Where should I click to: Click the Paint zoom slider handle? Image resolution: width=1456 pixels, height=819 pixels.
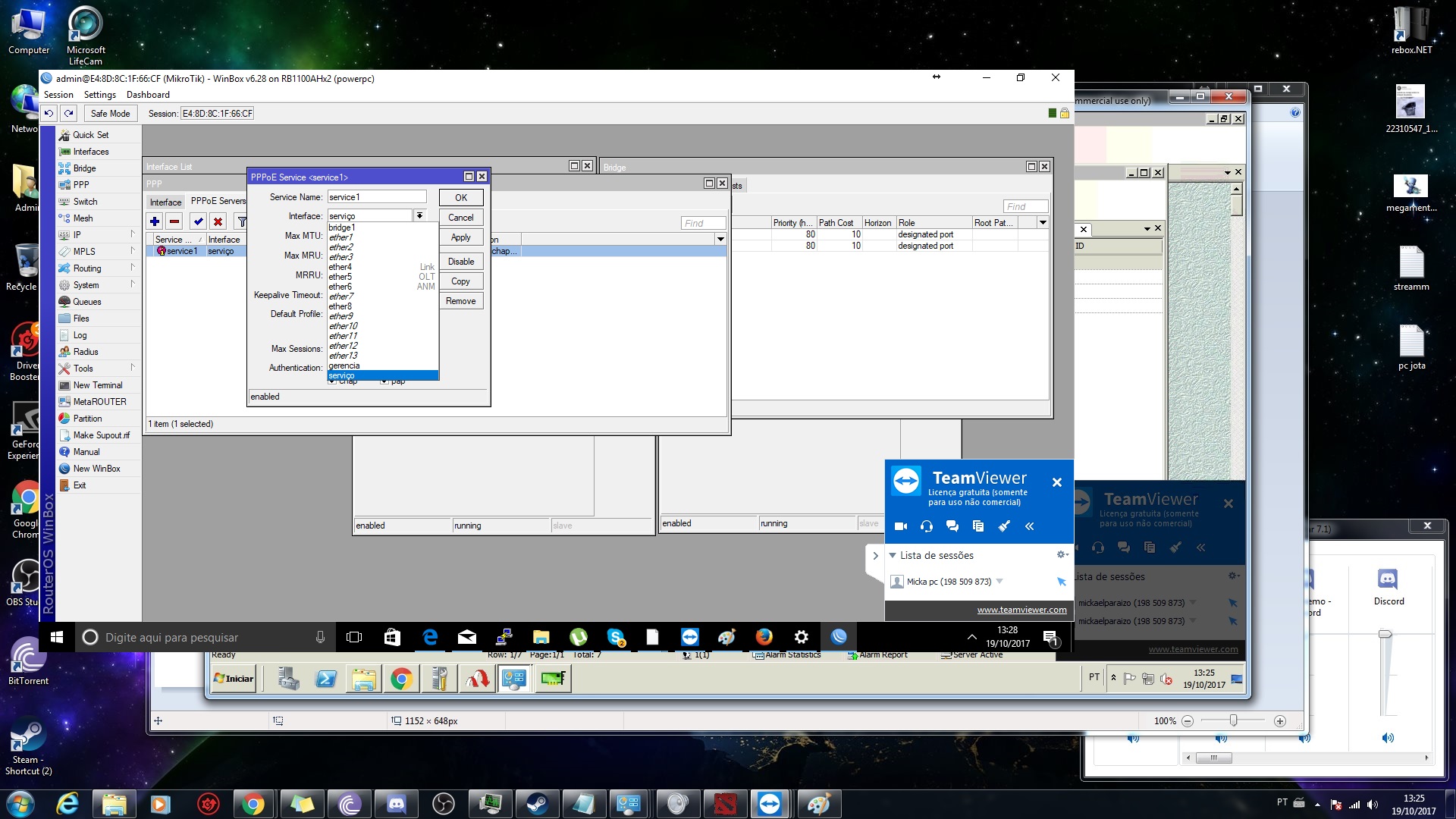tap(1234, 721)
